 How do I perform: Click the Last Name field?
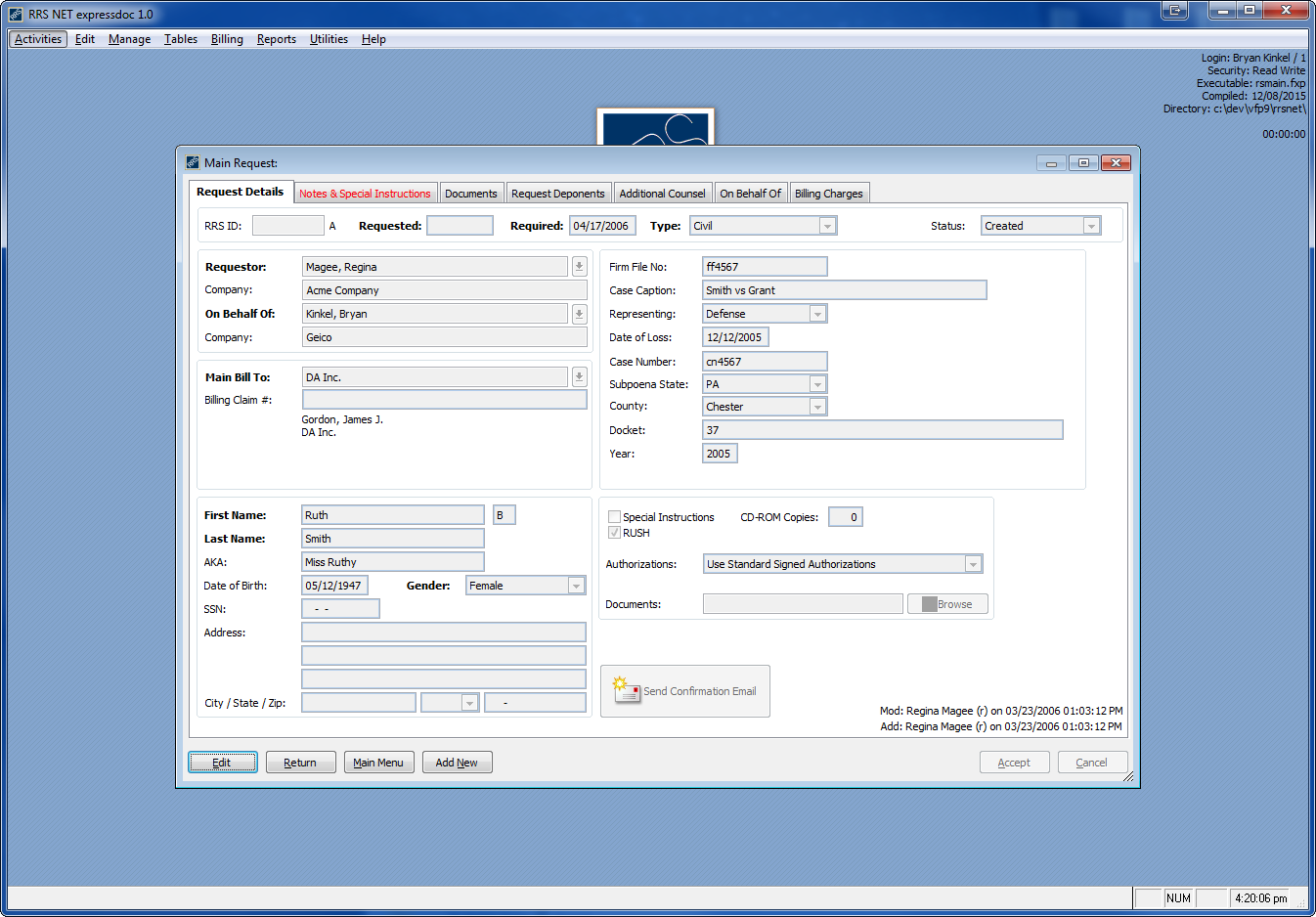point(393,539)
